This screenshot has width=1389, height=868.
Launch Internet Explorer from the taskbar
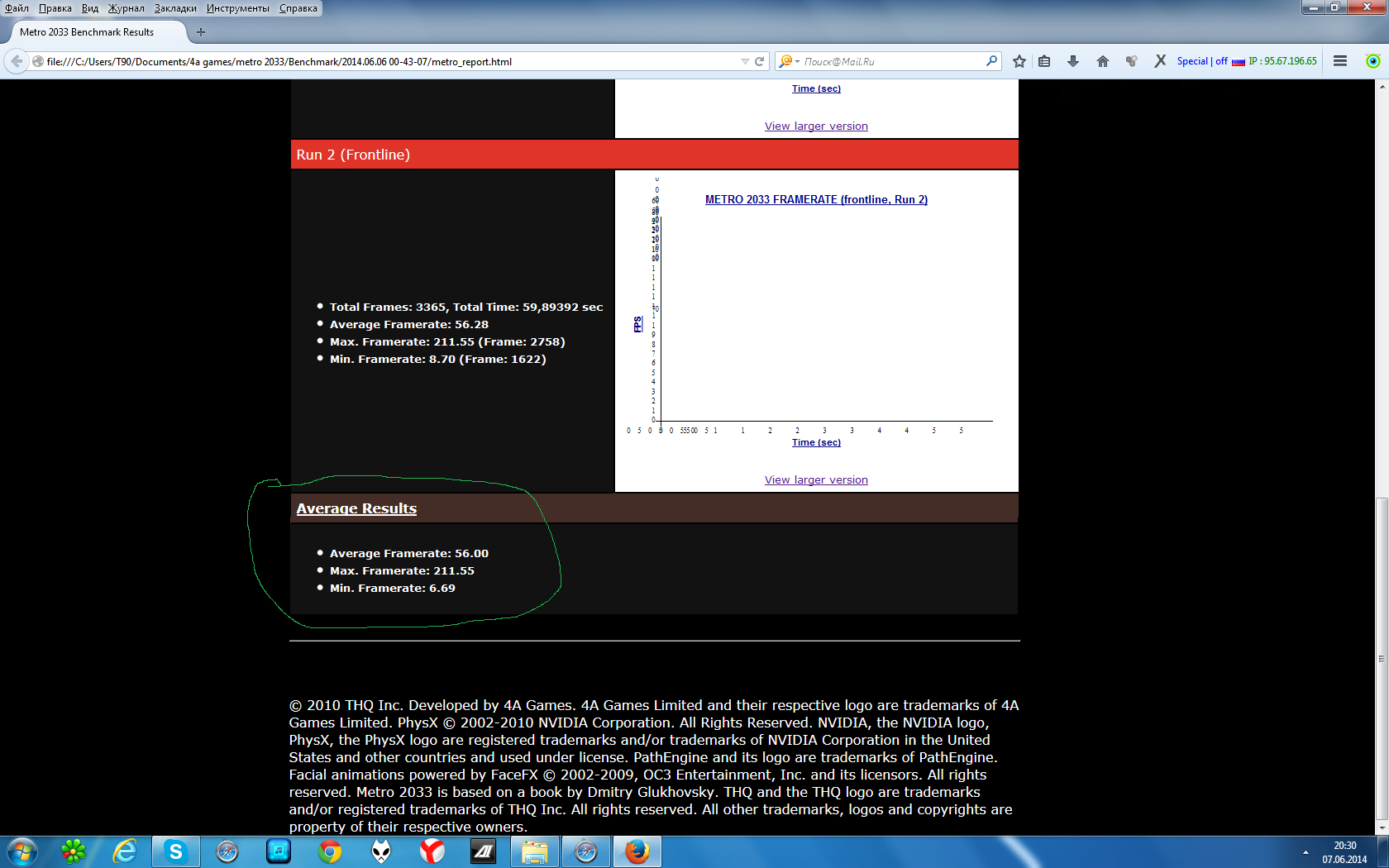click(x=125, y=851)
